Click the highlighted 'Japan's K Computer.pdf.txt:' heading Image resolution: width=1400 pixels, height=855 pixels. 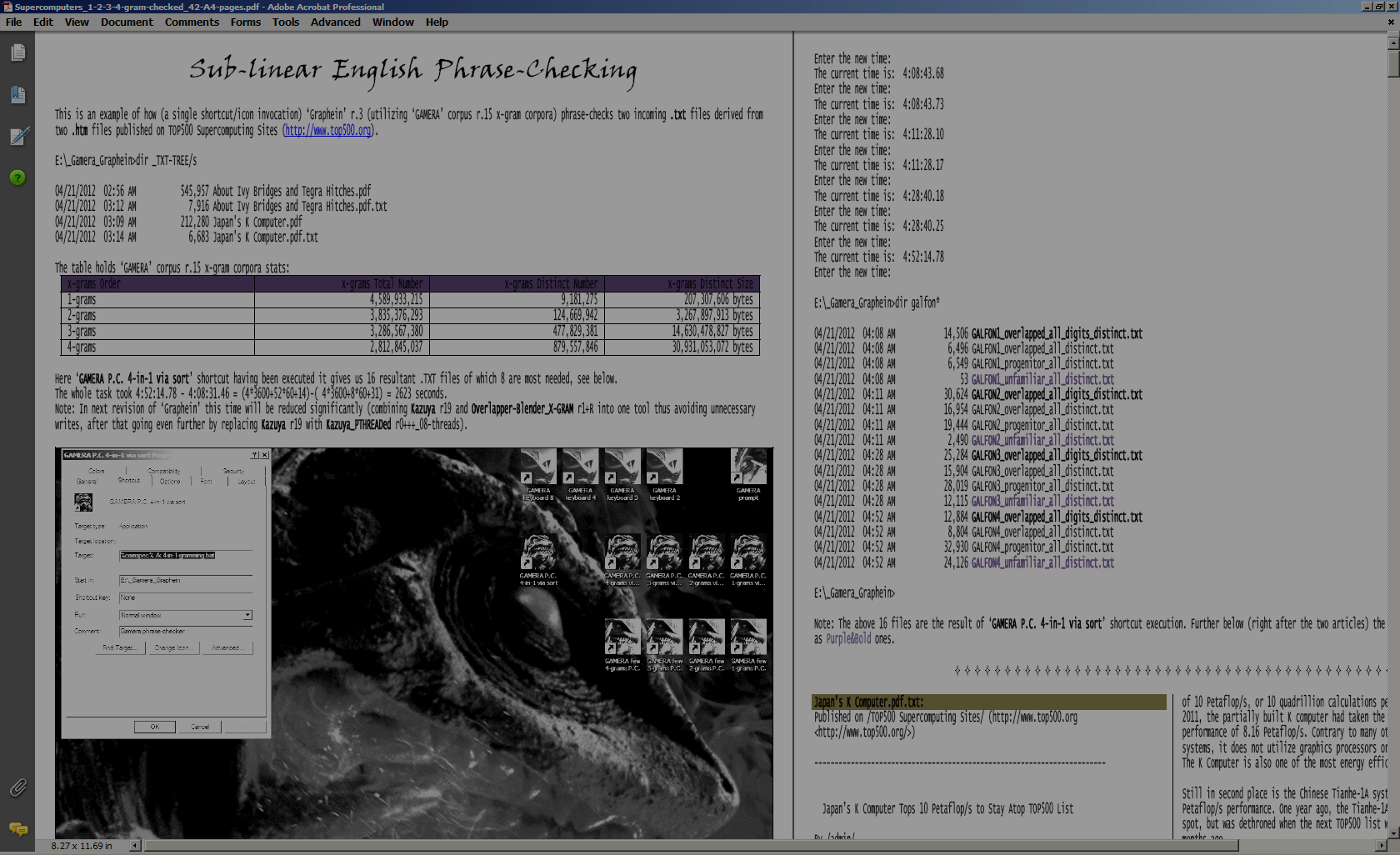click(x=868, y=702)
